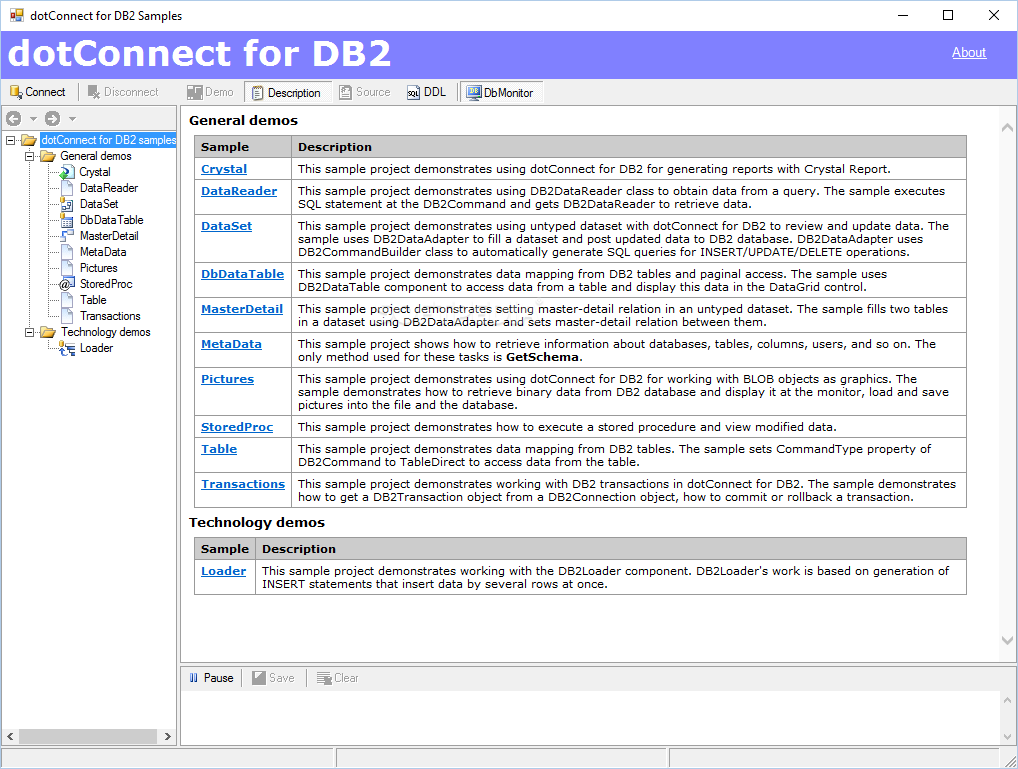Click description pane scroll down arrow
1018x769 pixels.
coord(1007,640)
